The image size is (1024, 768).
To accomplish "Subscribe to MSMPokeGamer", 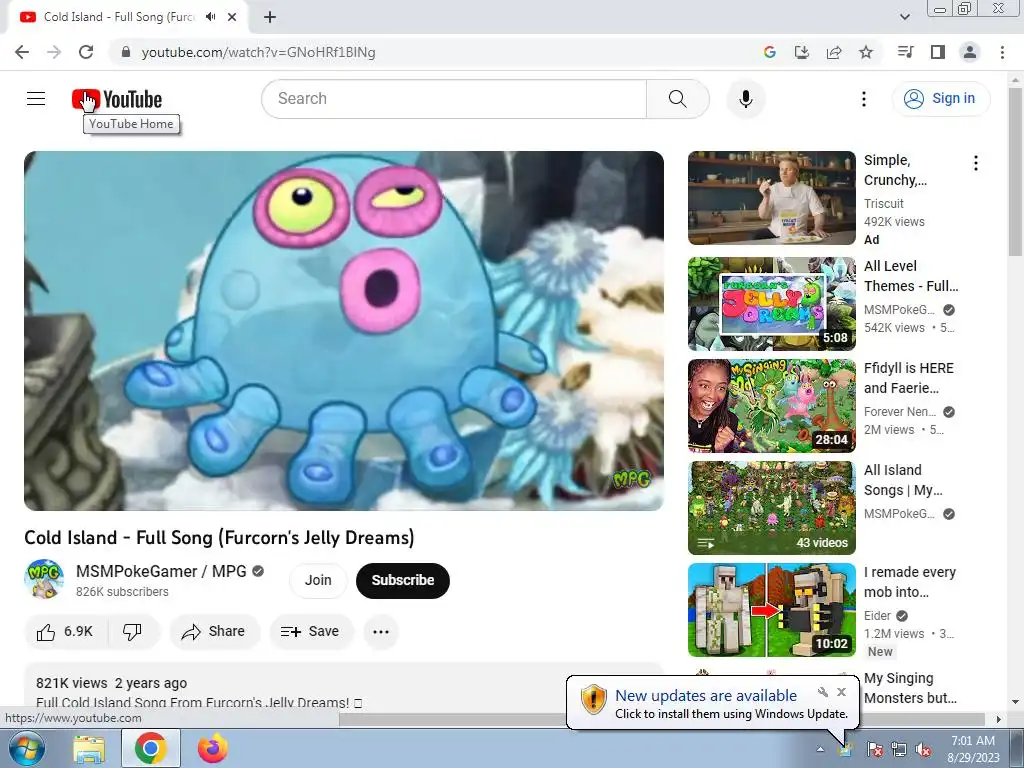I will coord(402,580).
